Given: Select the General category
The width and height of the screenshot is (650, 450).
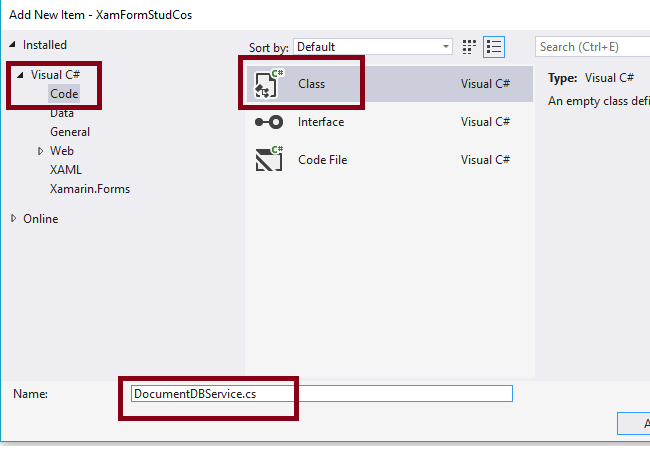Looking at the screenshot, I should click(70, 132).
